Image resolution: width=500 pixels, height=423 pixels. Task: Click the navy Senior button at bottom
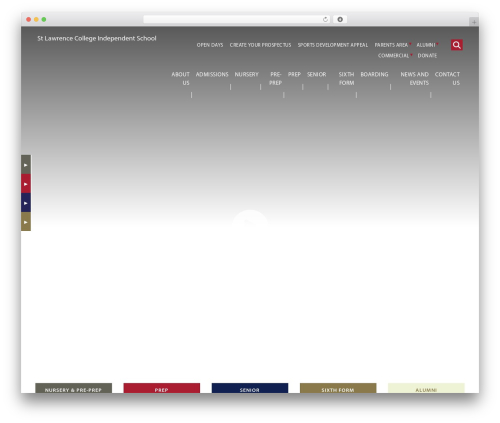pyautogui.click(x=250, y=388)
